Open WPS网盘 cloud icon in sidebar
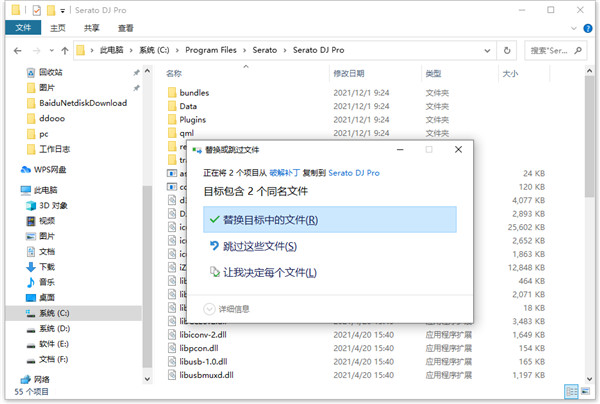The width and height of the screenshot is (600, 404). 25,169
